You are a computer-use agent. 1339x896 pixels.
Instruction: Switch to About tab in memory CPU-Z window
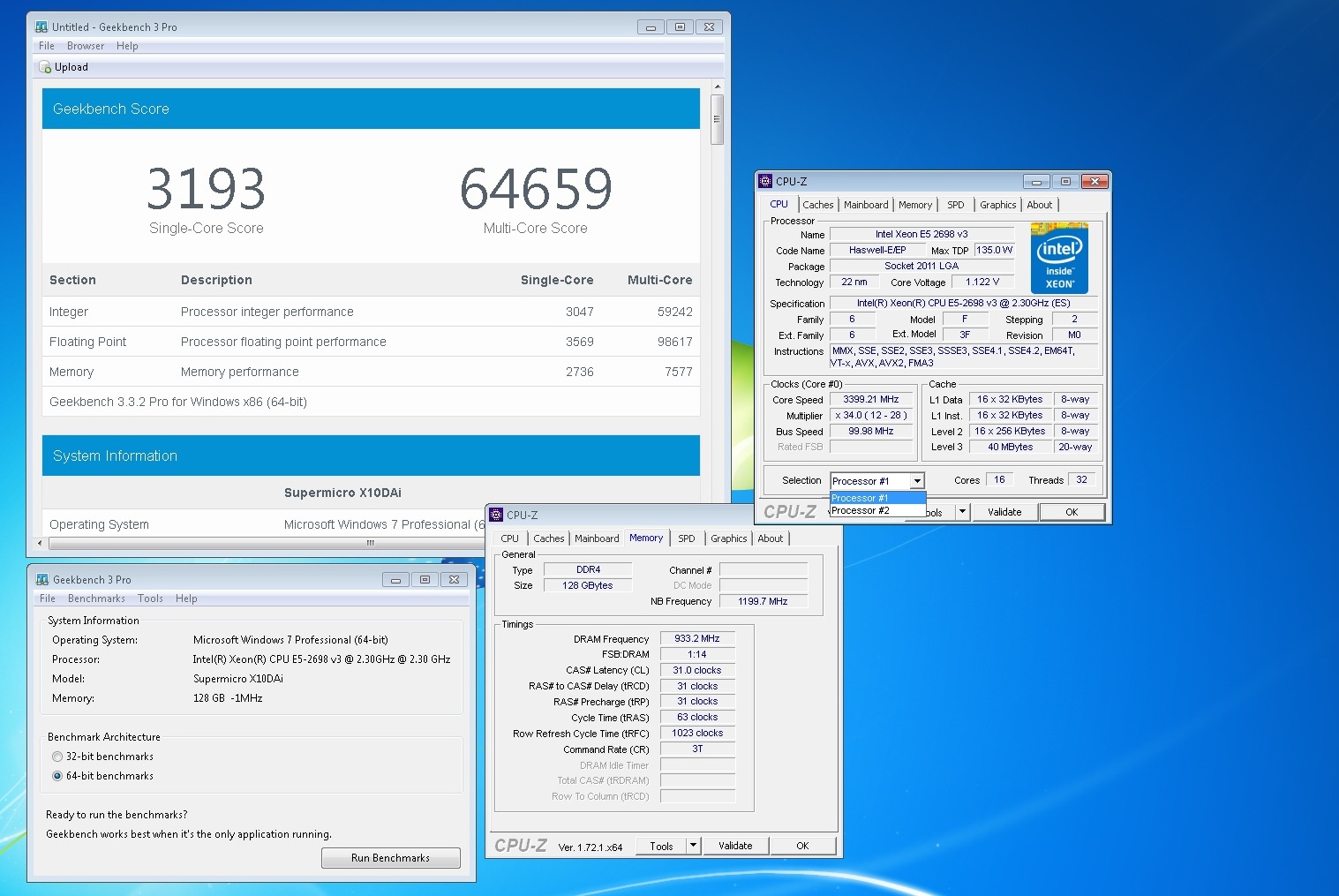coord(771,538)
